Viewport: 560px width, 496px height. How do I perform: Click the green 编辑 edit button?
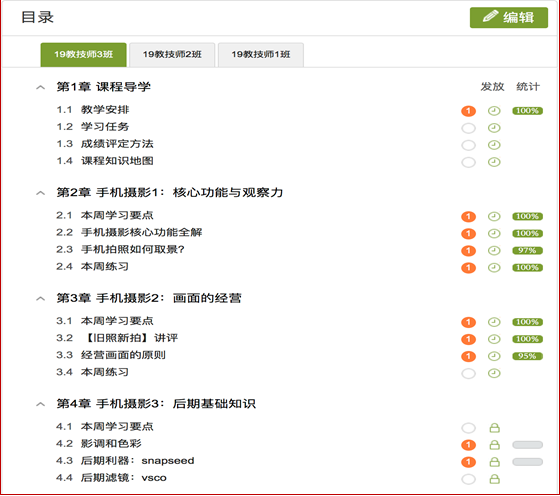[509, 17]
